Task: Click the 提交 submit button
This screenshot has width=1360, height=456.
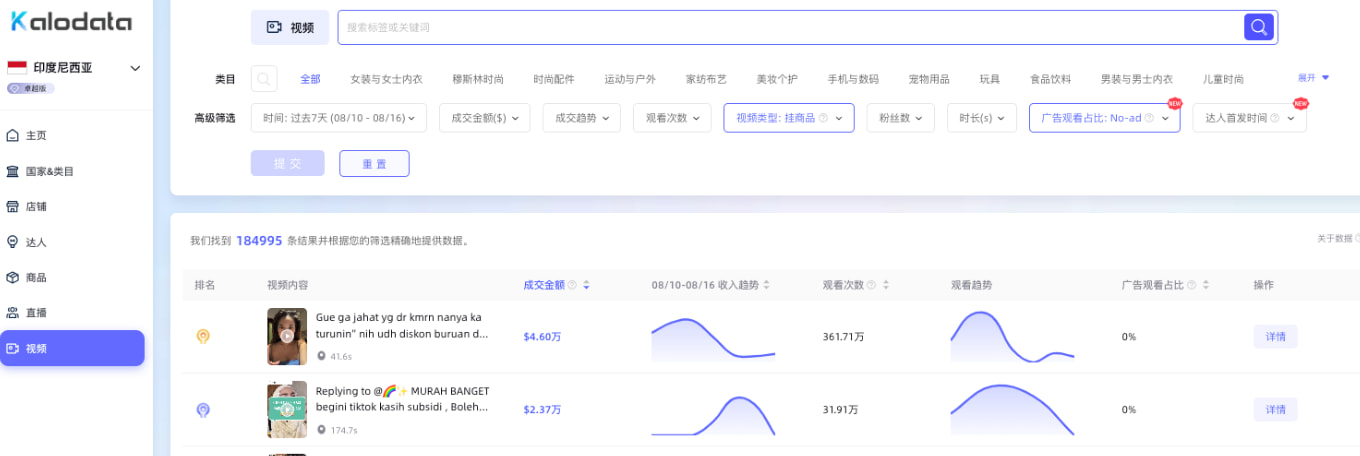Action: [x=288, y=163]
